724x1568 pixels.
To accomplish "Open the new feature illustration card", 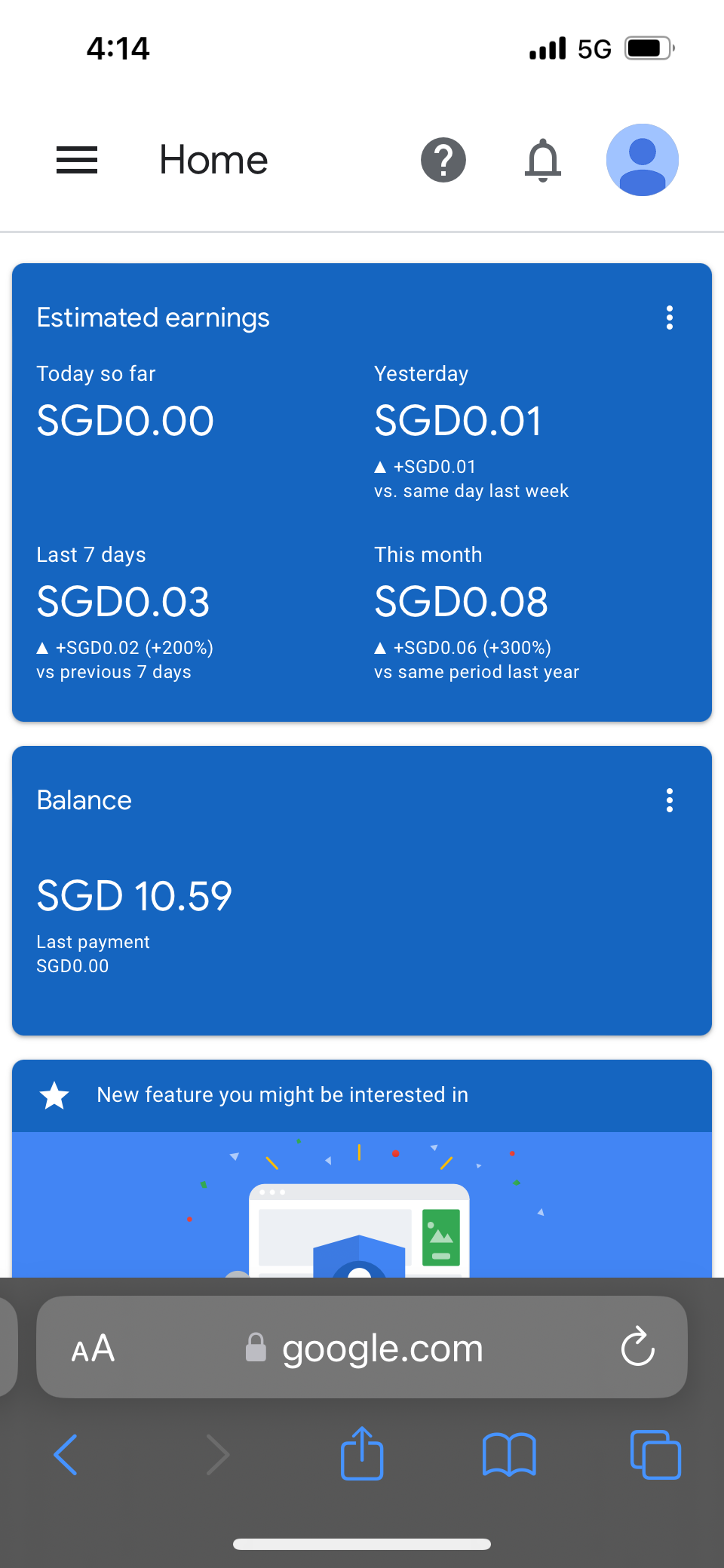I will click(x=362, y=1205).
